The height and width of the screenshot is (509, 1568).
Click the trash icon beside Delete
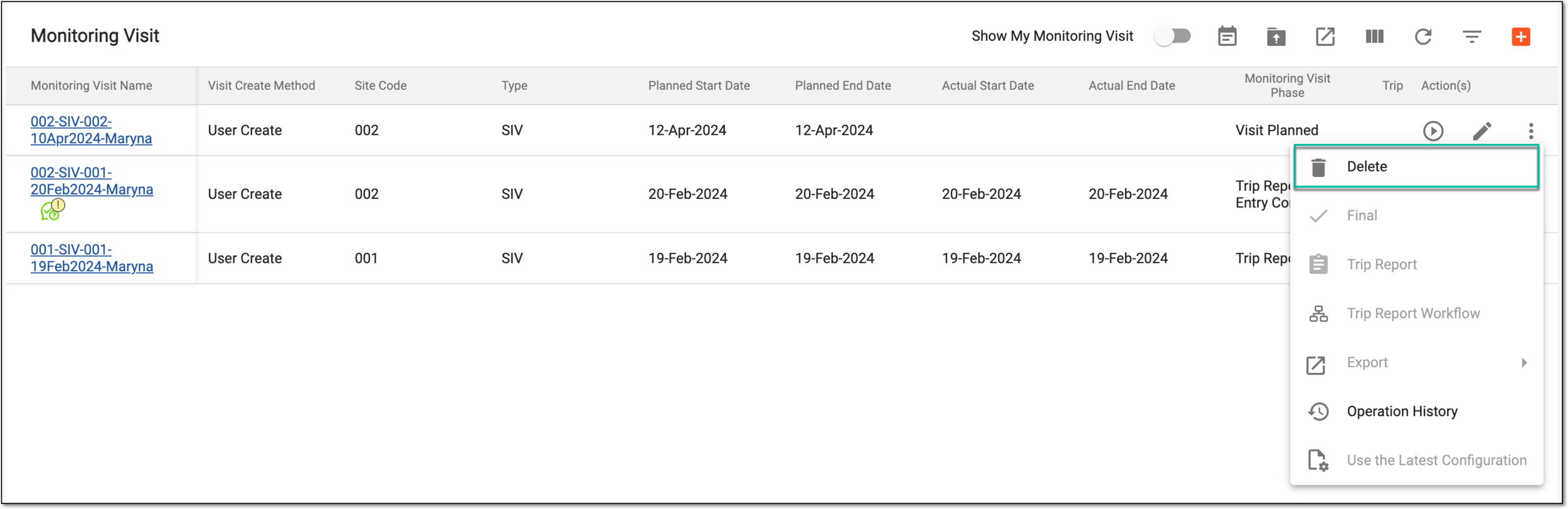pos(1318,167)
